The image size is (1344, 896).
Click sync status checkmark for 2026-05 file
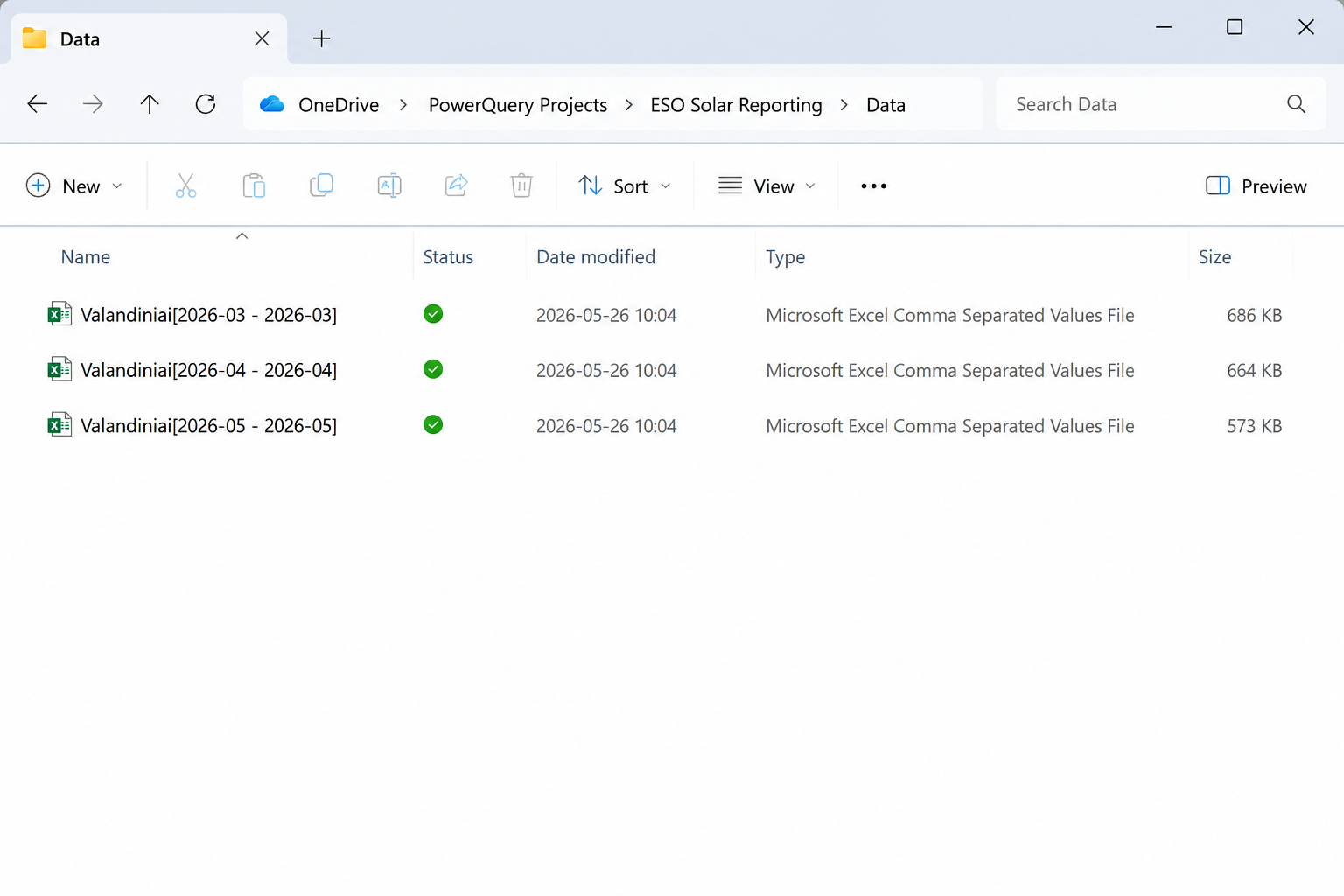pyautogui.click(x=433, y=424)
